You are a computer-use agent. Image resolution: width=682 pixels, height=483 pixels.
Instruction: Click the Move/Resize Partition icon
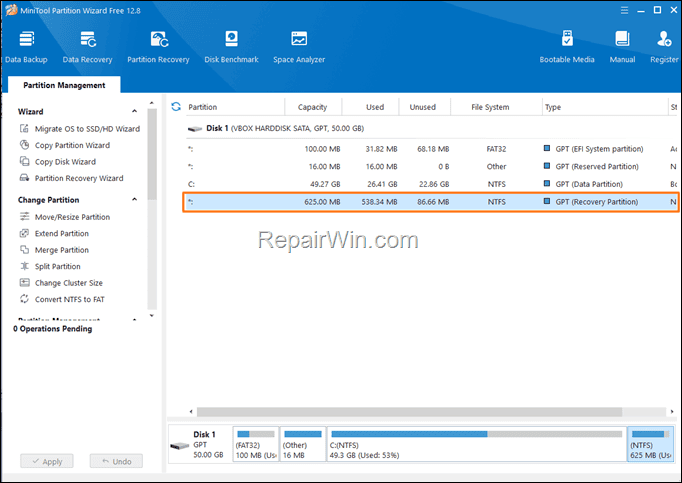pos(24,217)
